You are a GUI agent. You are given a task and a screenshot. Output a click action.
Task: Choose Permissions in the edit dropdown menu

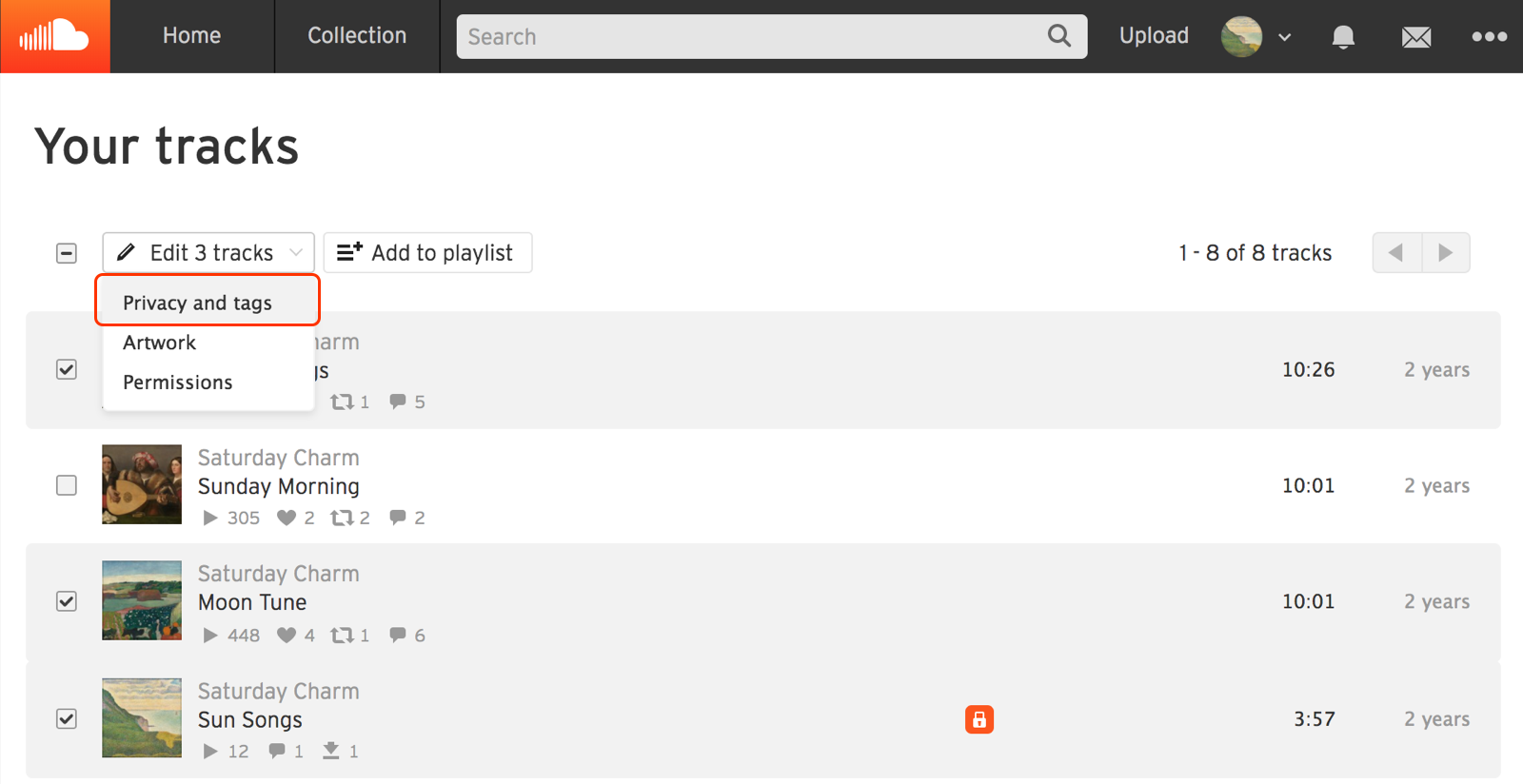pos(177,382)
